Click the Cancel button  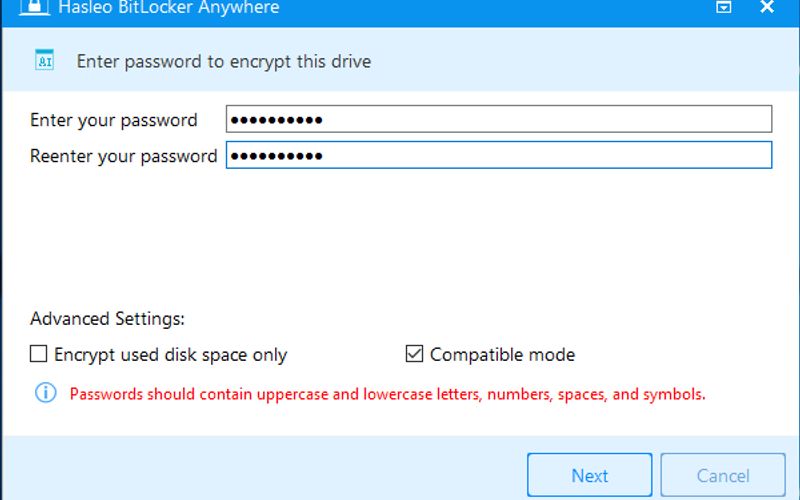pos(723,475)
